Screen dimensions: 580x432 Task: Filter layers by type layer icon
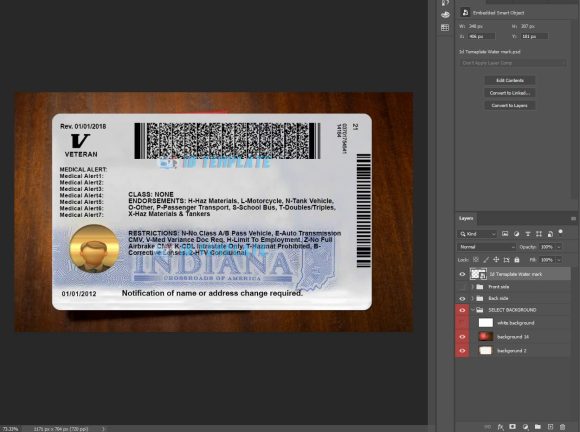(528, 234)
